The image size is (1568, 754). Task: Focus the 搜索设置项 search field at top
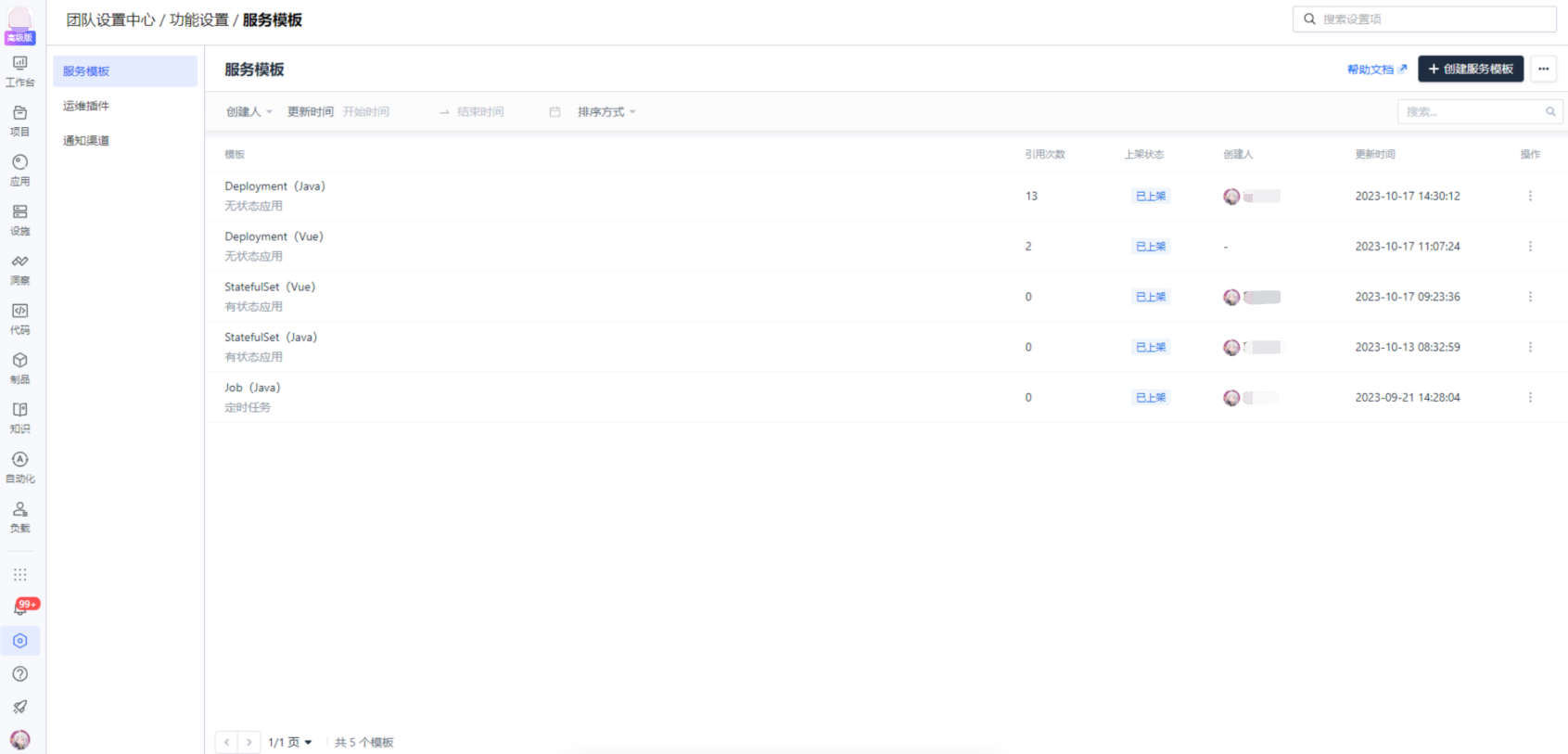click(1424, 19)
